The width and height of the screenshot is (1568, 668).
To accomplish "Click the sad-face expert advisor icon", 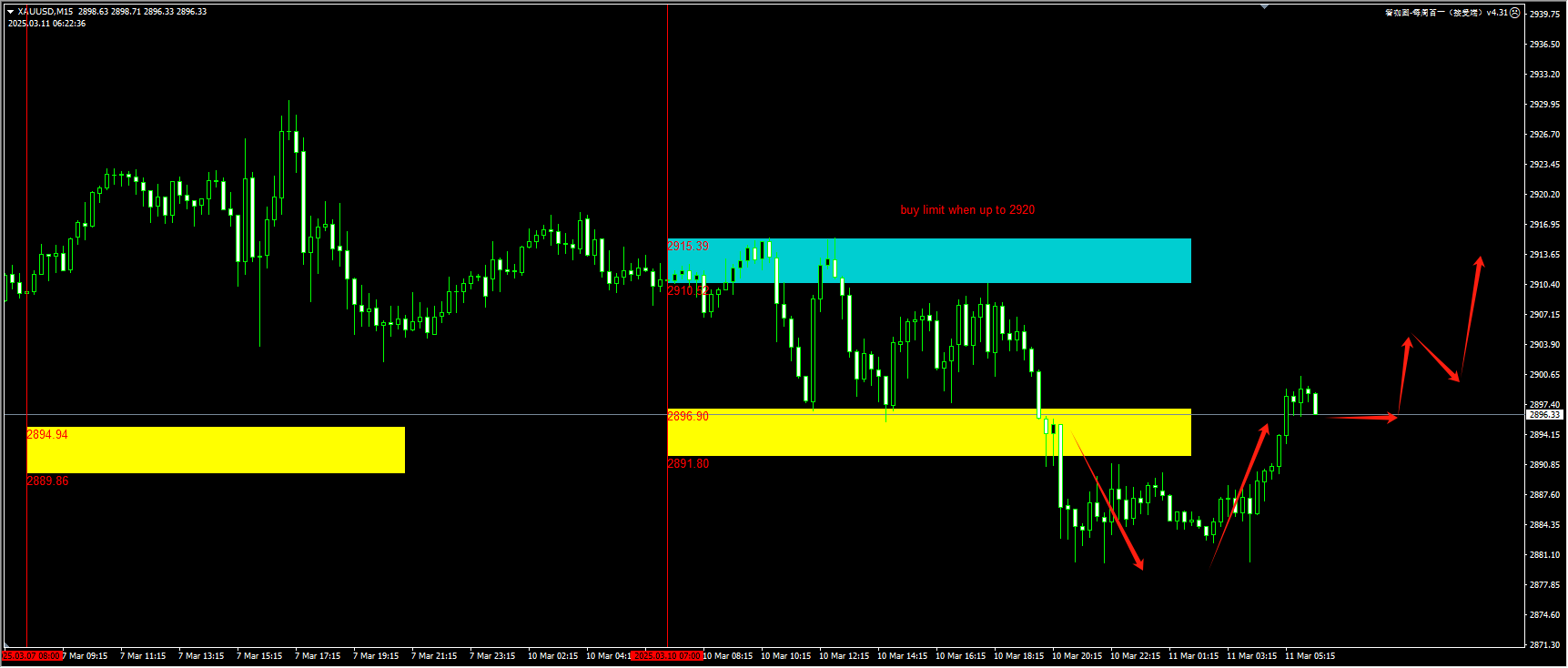I will click(1514, 13).
